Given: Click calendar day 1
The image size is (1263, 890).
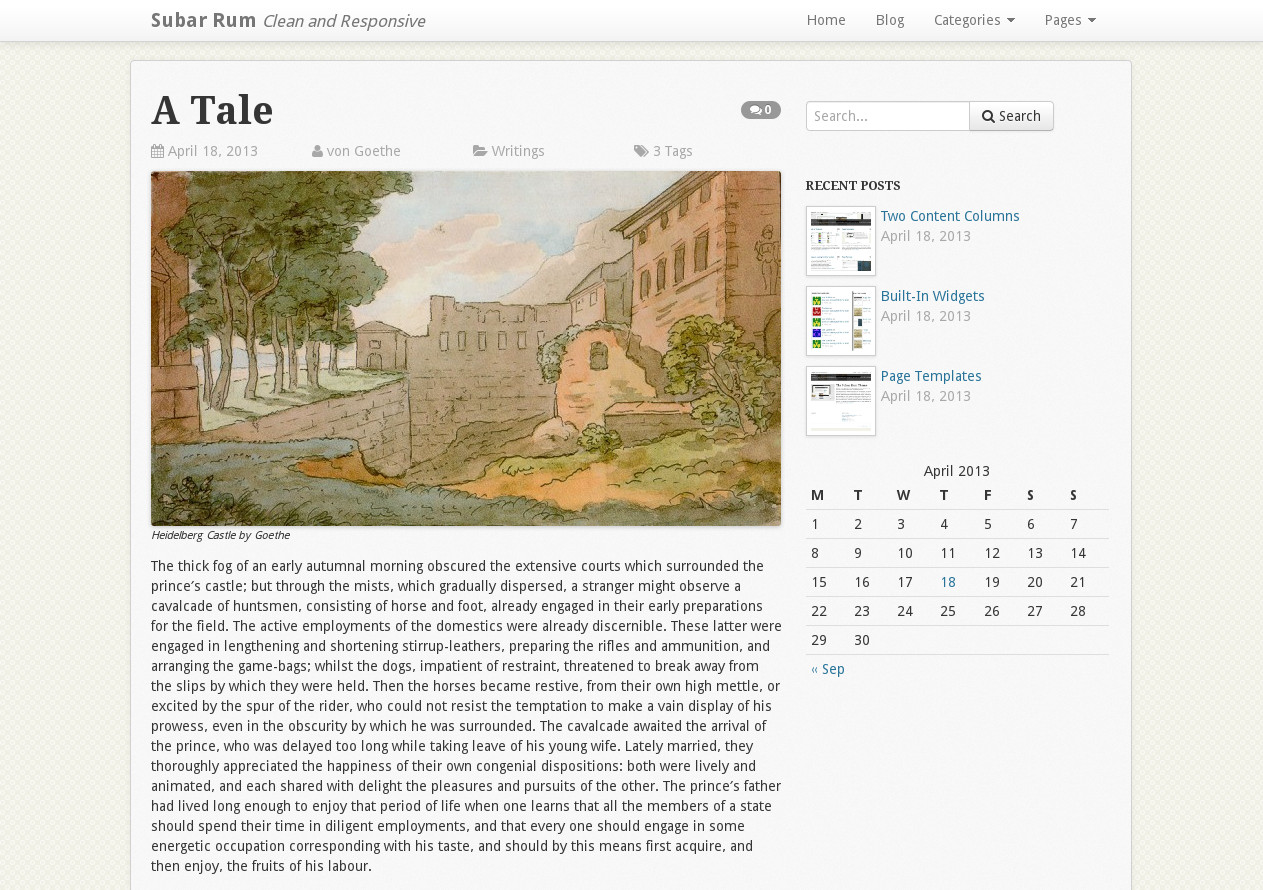Looking at the screenshot, I should click(x=815, y=524).
